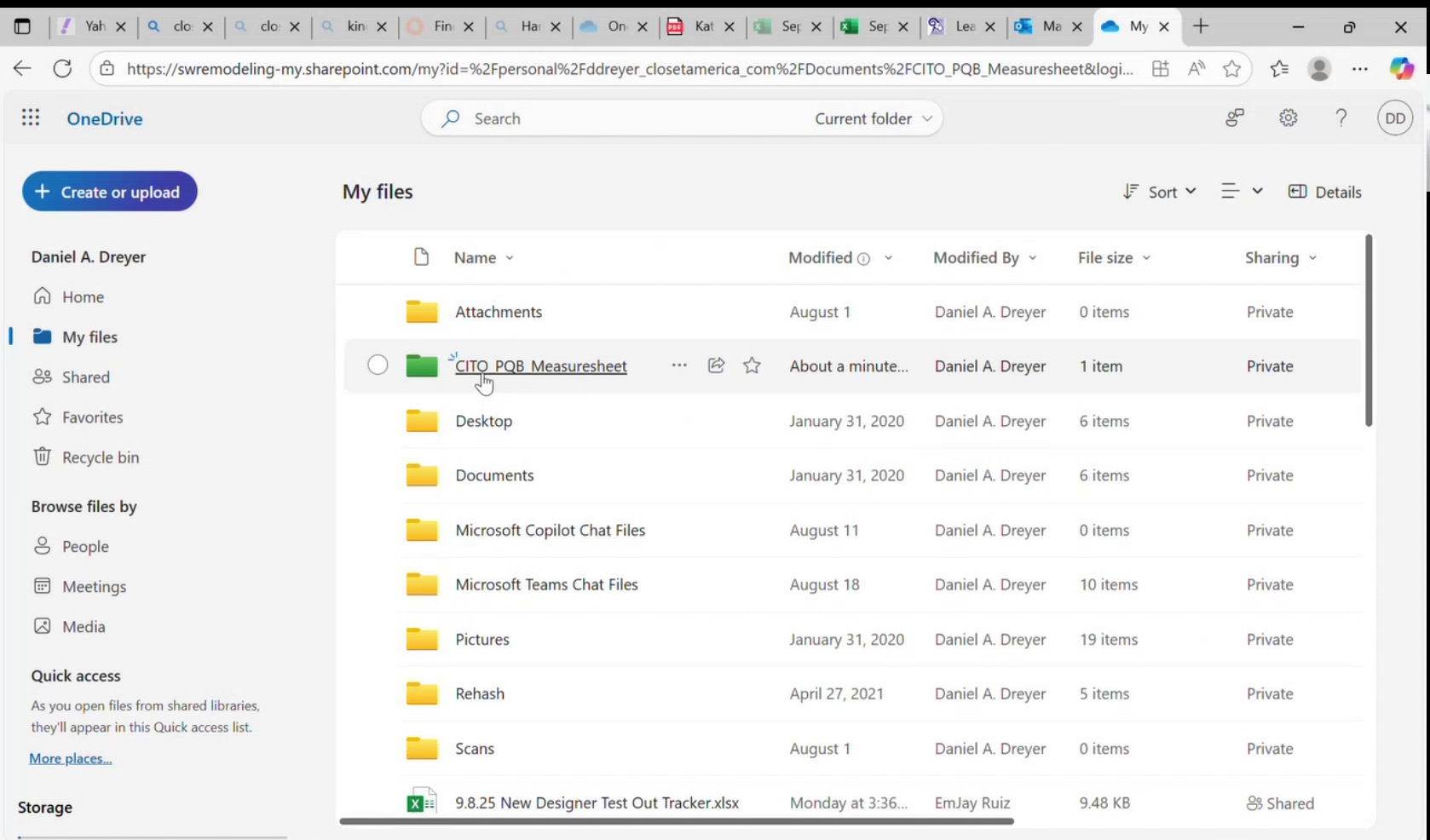
Task: Open the More places link under Quick access
Action: [70, 757]
